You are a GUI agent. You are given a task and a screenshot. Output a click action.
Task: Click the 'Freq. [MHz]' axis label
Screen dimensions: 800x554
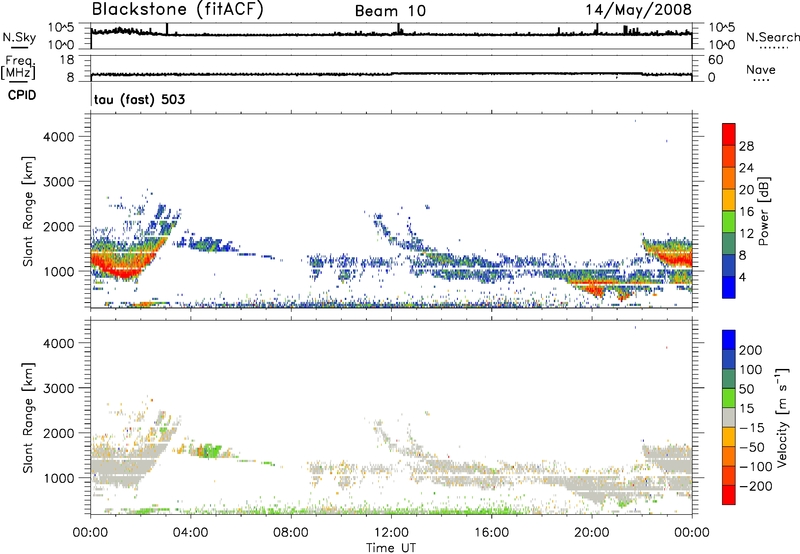[18, 68]
